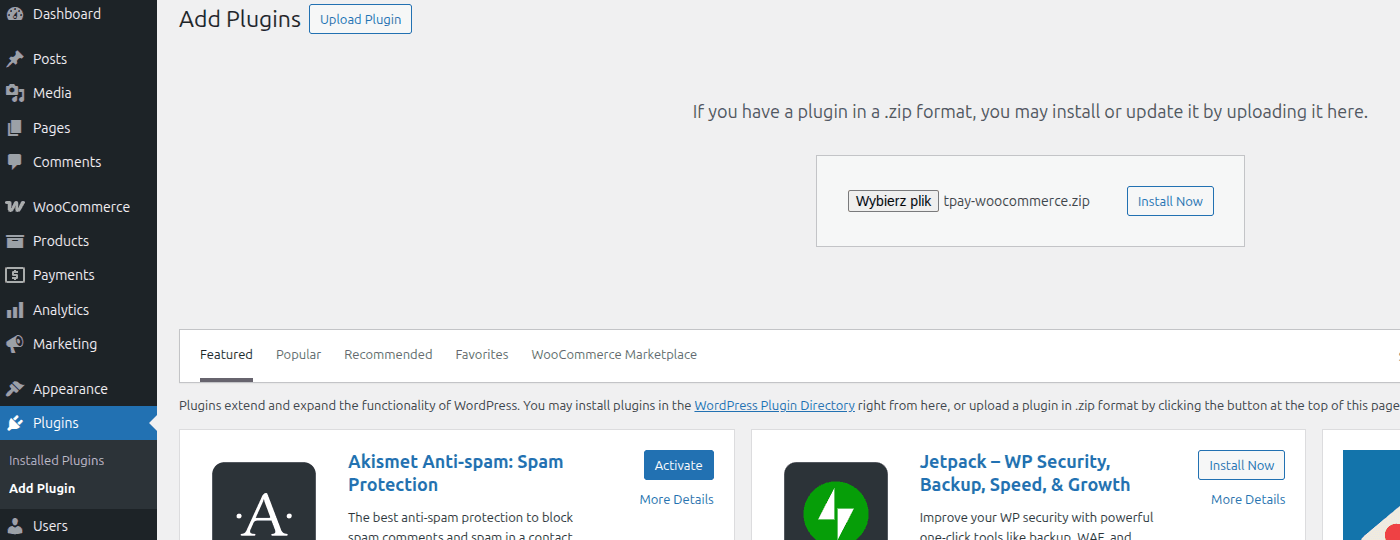
Task: Click the Dashboard gauge icon in sidebar
Action: 15,14
